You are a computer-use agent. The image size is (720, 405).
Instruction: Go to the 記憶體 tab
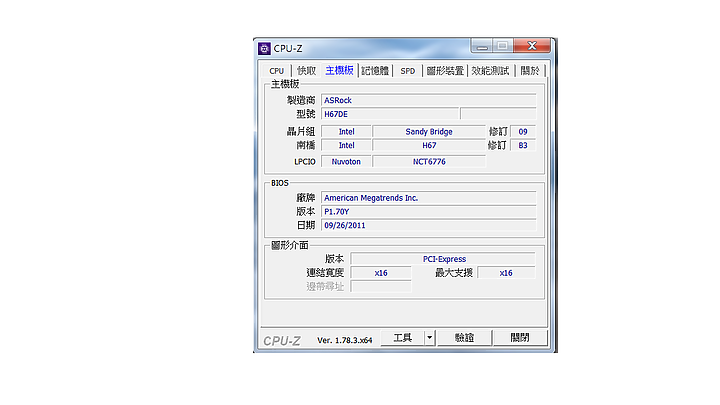[x=375, y=71]
